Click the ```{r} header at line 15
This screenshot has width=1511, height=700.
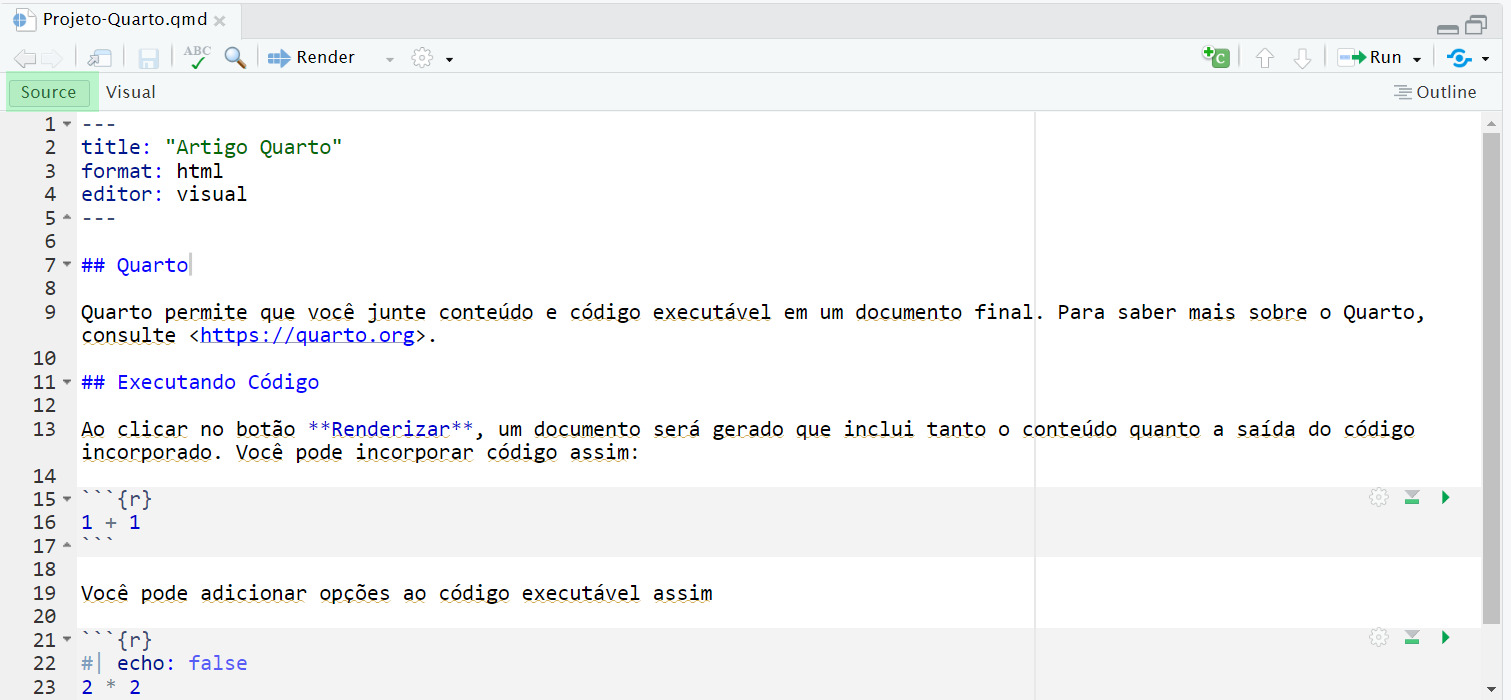click(x=117, y=499)
